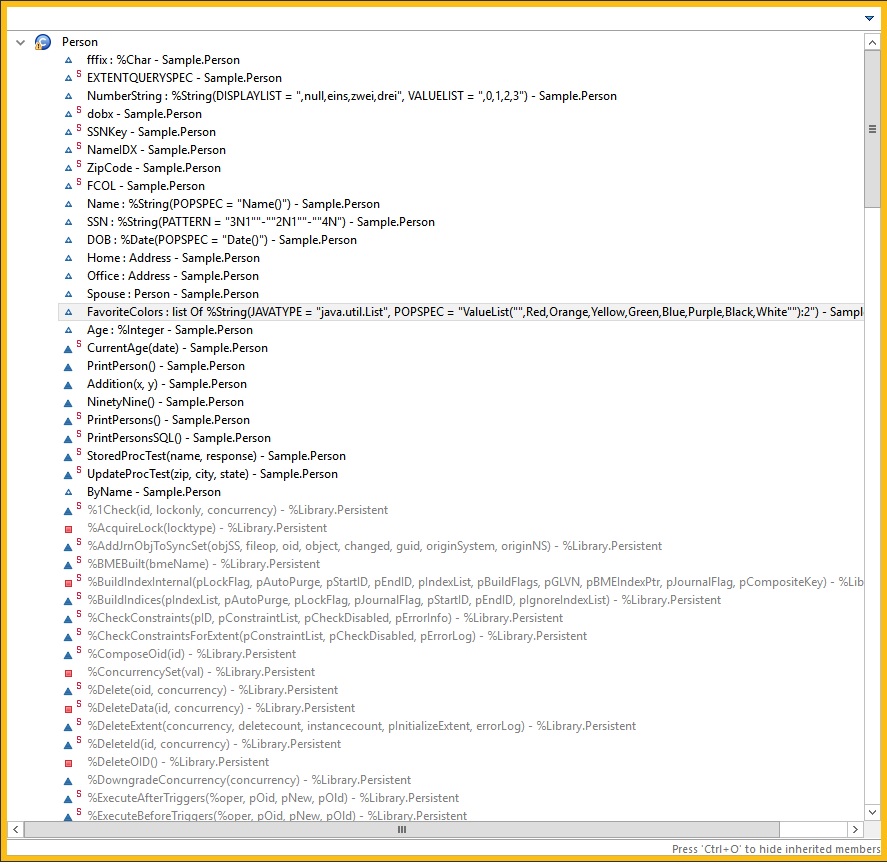Image resolution: width=887 pixels, height=864 pixels.
Task: Click the vertical scrollbar up arrow
Action: [x=872, y=42]
